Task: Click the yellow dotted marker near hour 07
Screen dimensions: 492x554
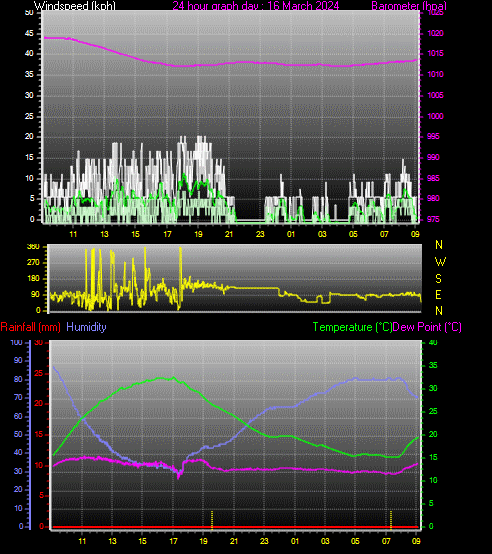Action: 391,520
